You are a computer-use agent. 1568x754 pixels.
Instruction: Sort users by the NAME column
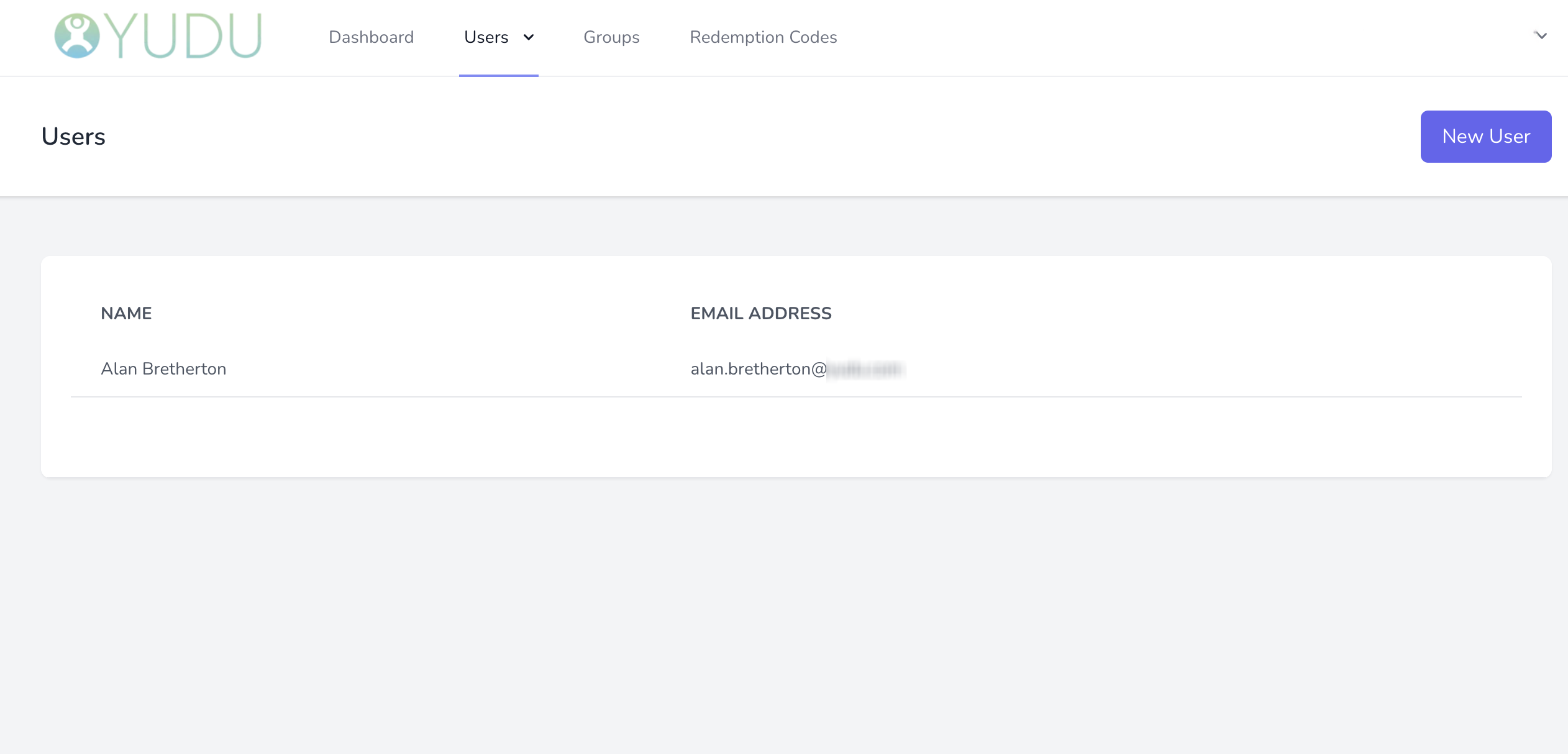[126, 313]
